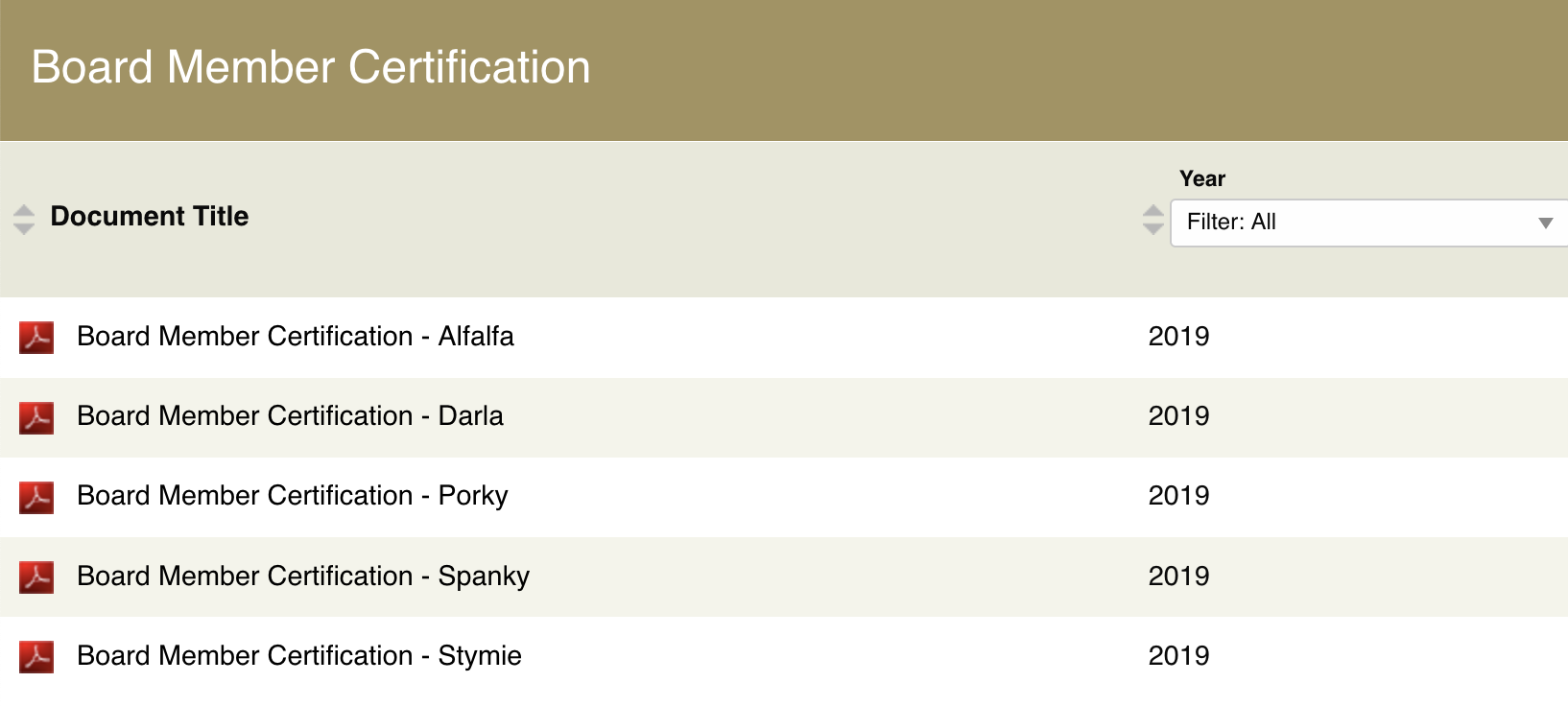
Task: Click the 2019 year cell for Alfalfa
Action: point(1178,337)
